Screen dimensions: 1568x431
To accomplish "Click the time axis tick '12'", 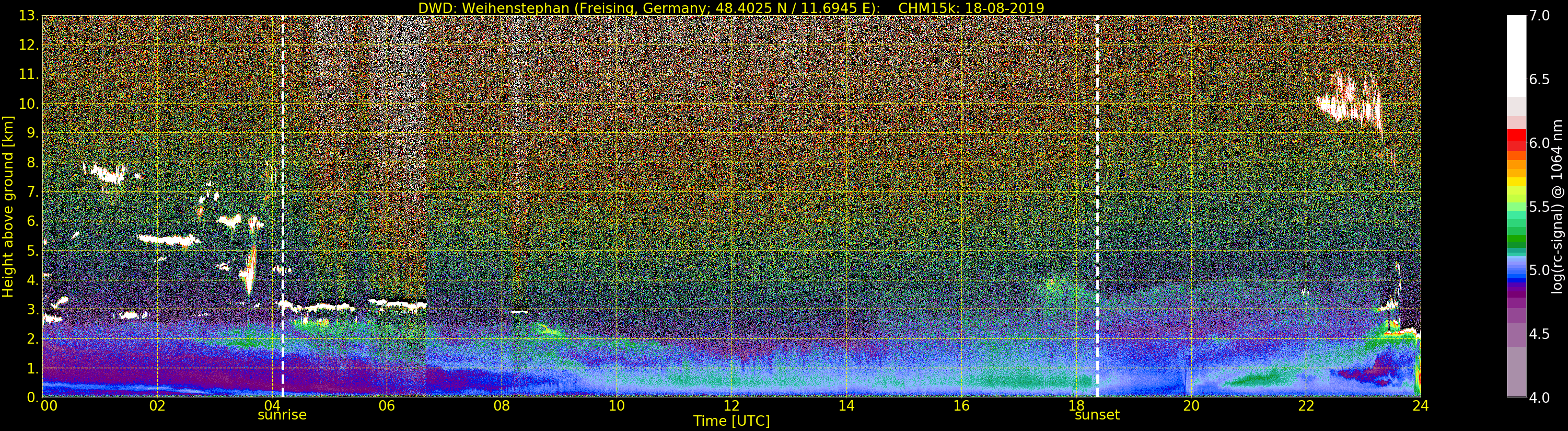I will coord(731,405).
